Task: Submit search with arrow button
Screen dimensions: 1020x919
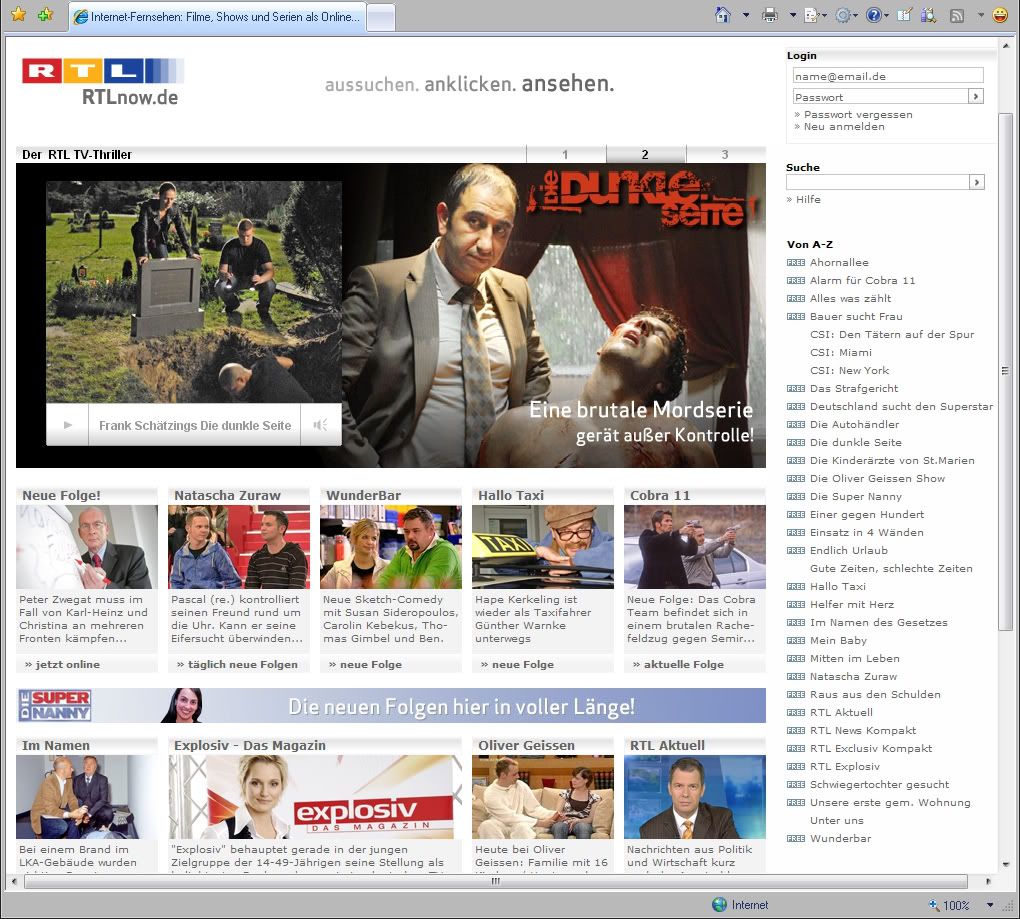Action: click(976, 182)
